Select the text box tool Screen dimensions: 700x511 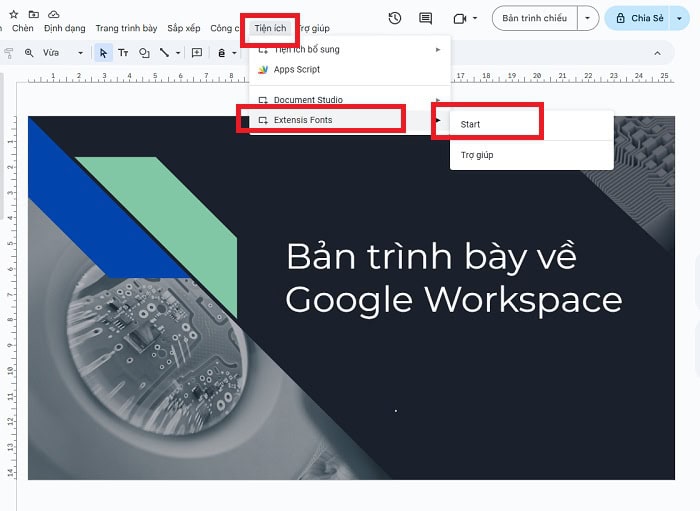pyautogui.click(x=123, y=53)
